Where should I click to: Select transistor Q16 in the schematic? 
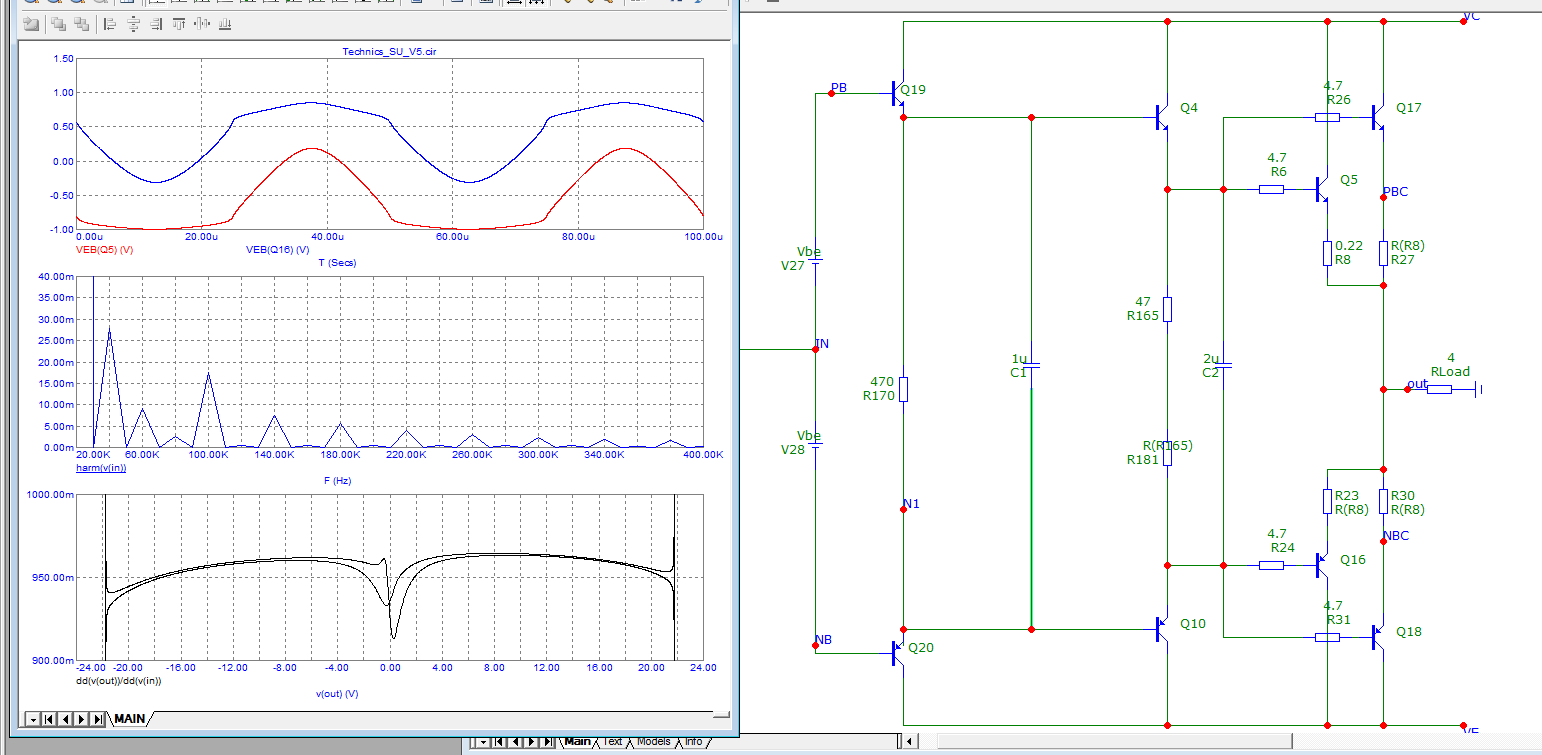(x=1321, y=565)
